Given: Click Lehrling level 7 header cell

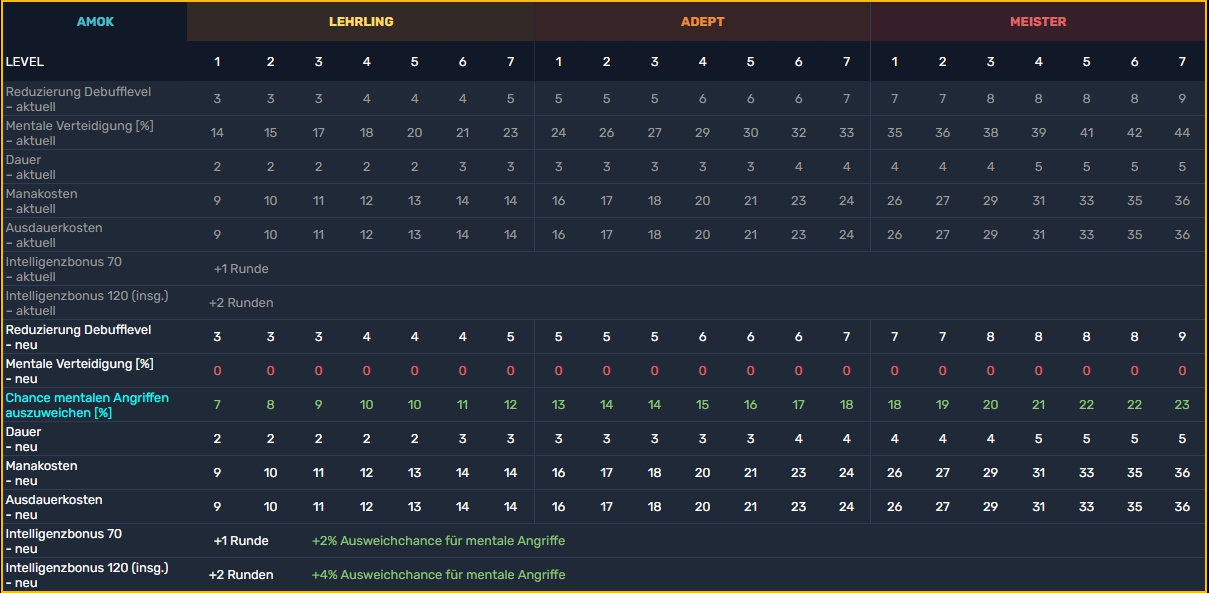Looking at the screenshot, I should coord(511,62).
